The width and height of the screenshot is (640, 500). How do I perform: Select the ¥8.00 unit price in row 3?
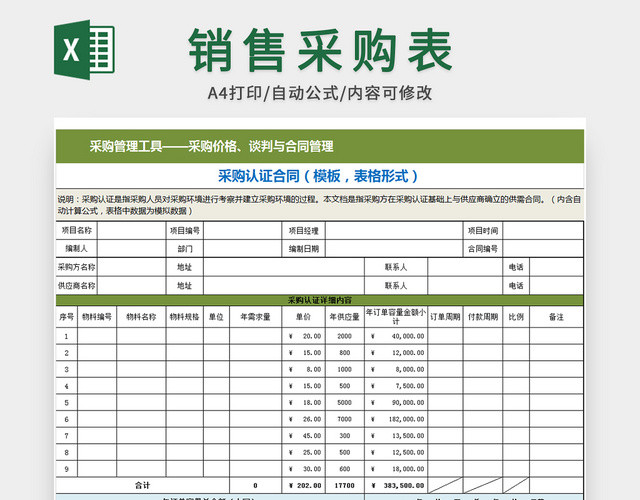pyautogui.click(x=303, y=369)
